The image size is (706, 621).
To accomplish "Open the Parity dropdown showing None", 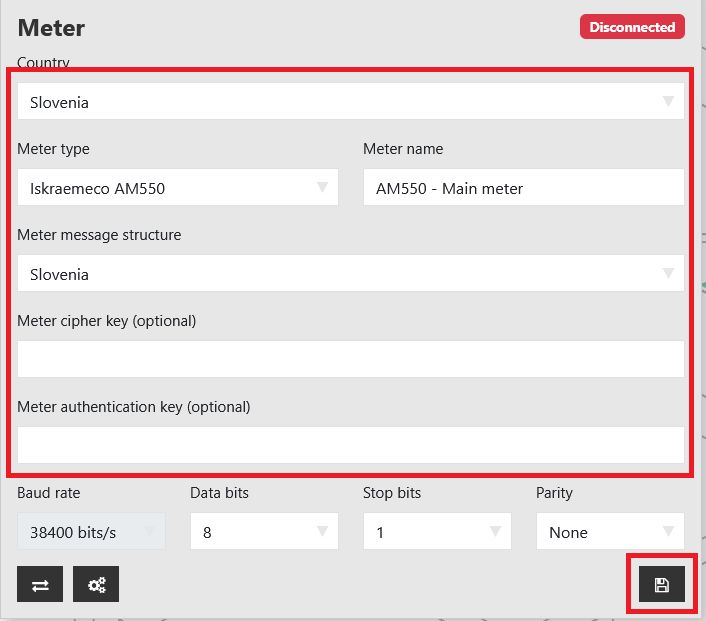I will click(x=610, y=531).
